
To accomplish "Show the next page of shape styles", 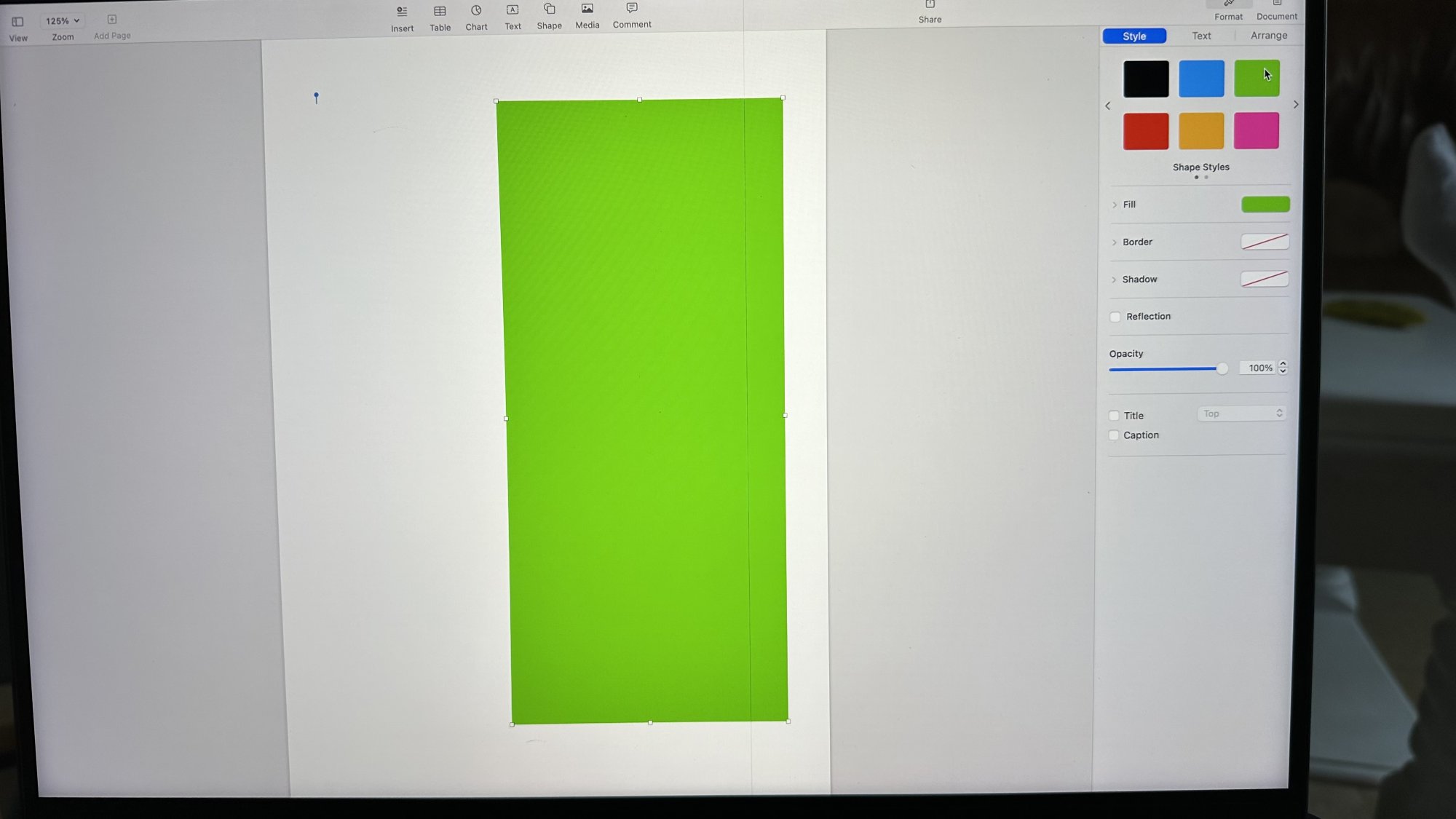I will tap(1296, 105).
